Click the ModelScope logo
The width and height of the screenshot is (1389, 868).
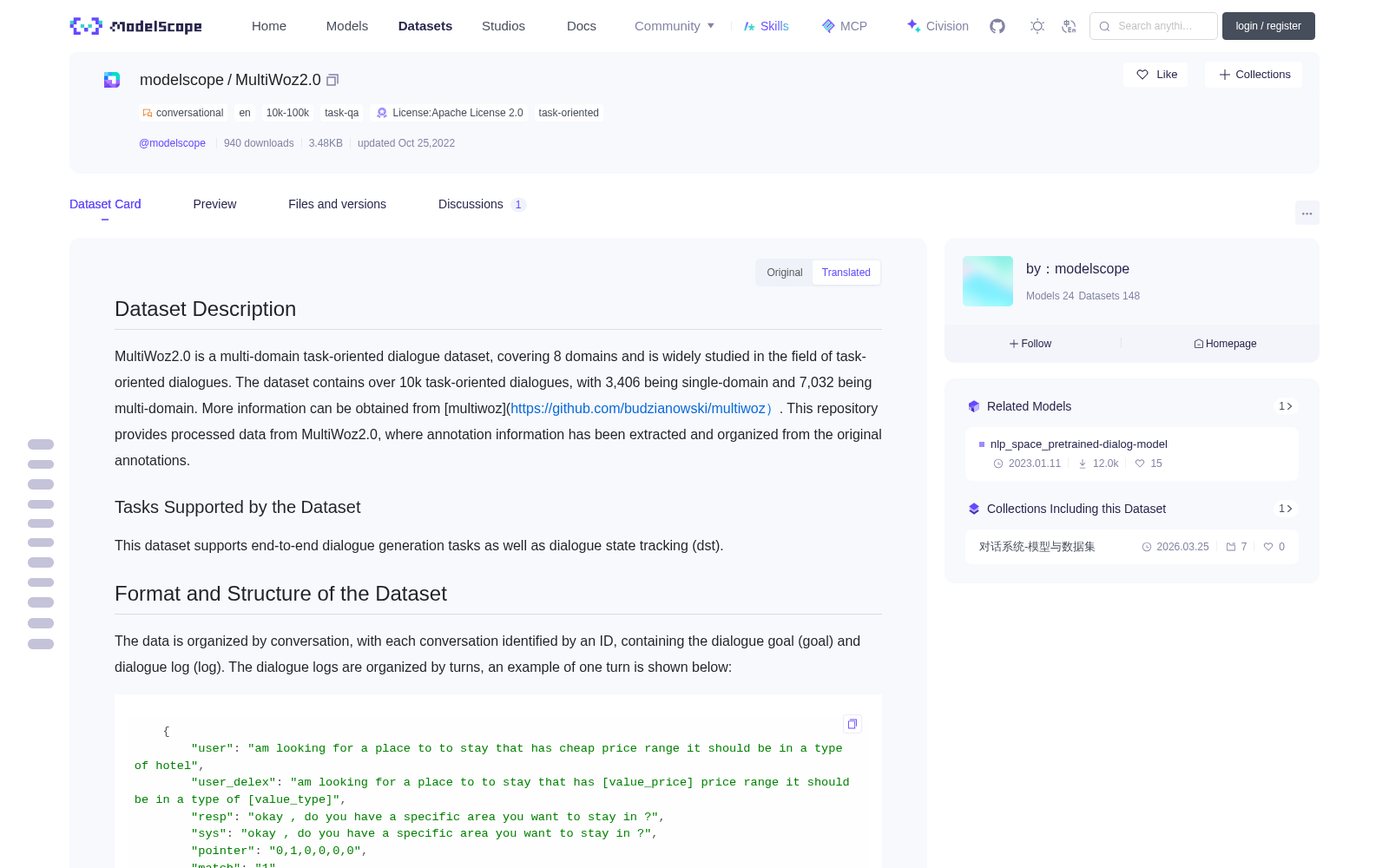135,26
